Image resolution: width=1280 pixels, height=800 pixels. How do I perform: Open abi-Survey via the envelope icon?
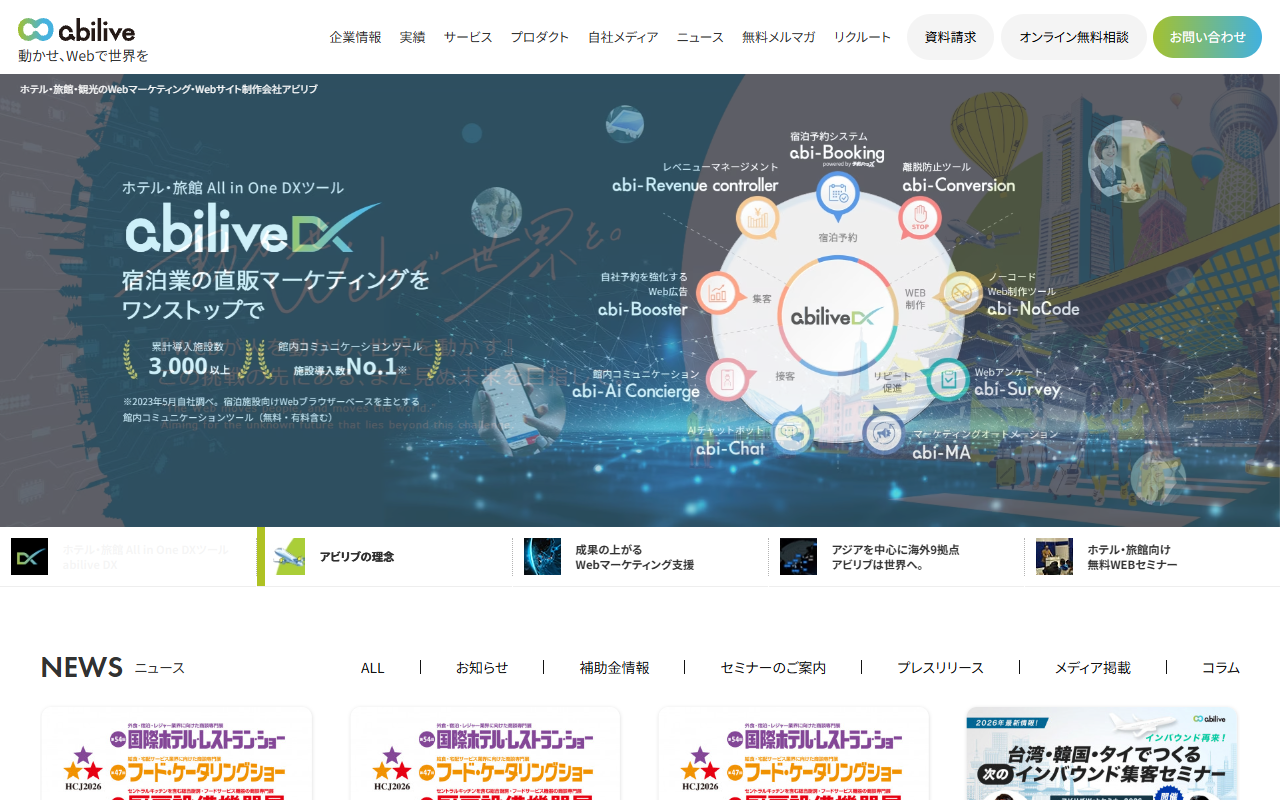(948, 380)
